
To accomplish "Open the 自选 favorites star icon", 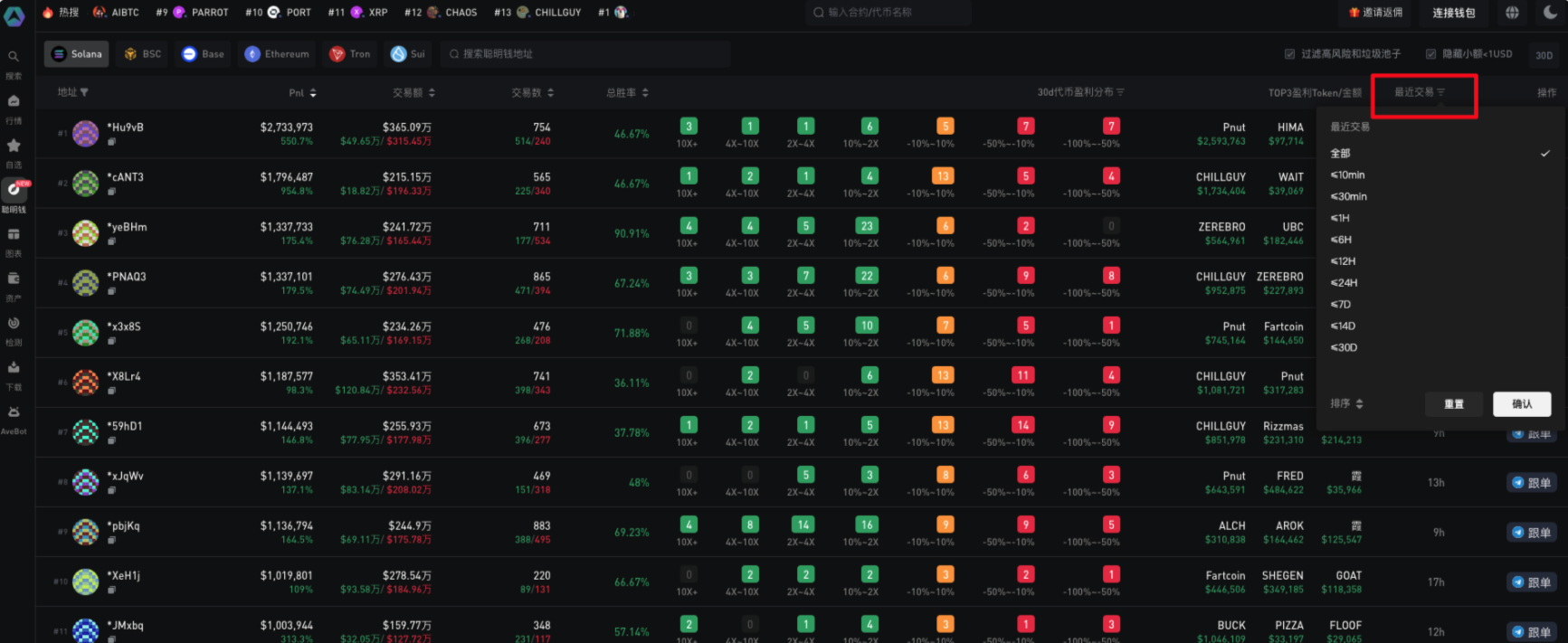I will coord(14,146).
